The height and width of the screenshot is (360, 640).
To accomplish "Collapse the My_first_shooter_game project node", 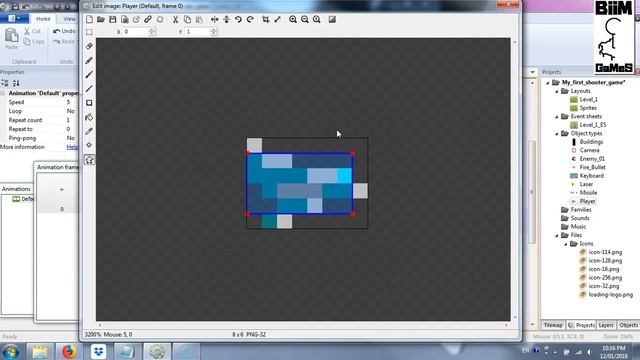I will coord(548,82).
